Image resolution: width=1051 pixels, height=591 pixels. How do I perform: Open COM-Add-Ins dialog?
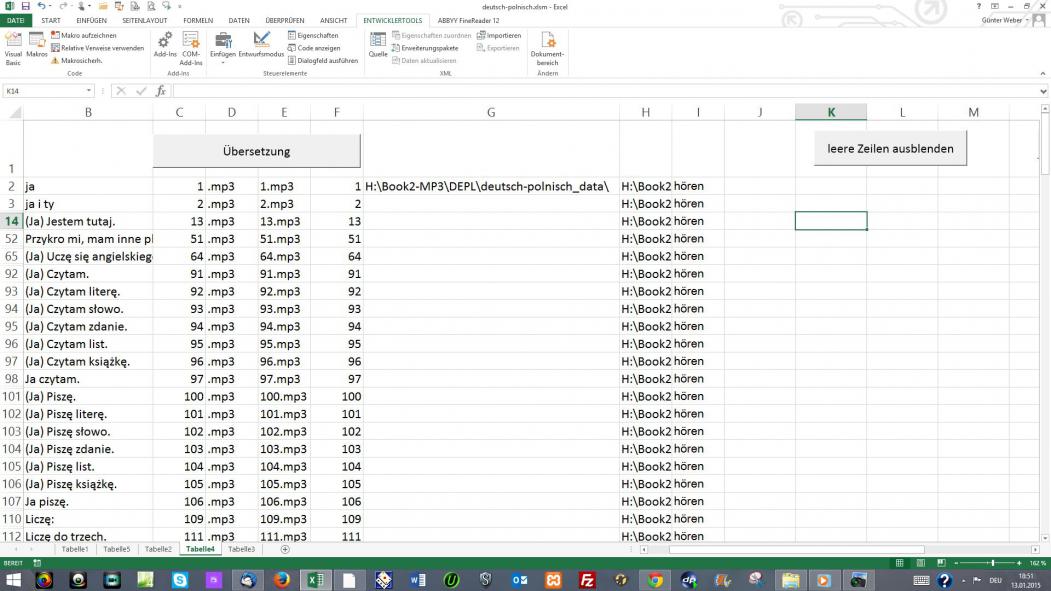tap(191, 48)
